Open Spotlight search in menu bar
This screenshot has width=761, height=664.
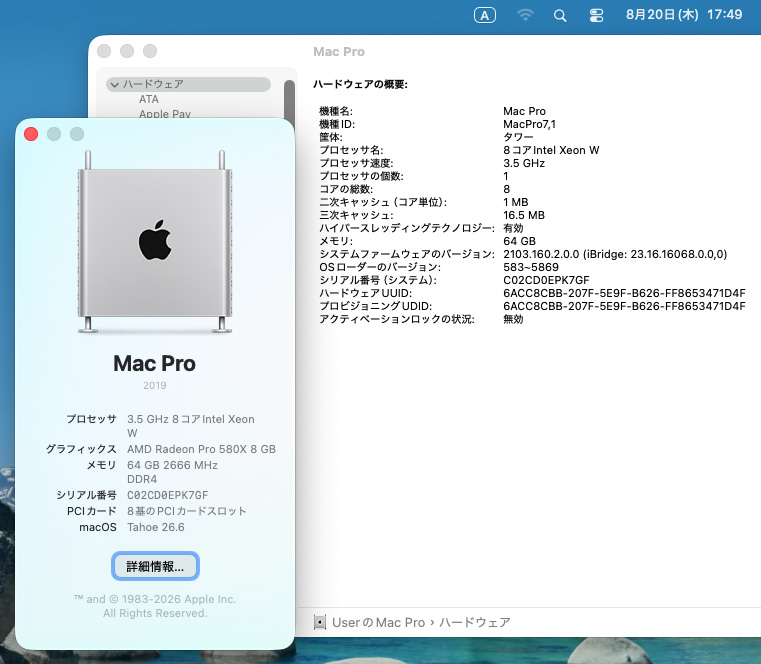click(560, 16)
